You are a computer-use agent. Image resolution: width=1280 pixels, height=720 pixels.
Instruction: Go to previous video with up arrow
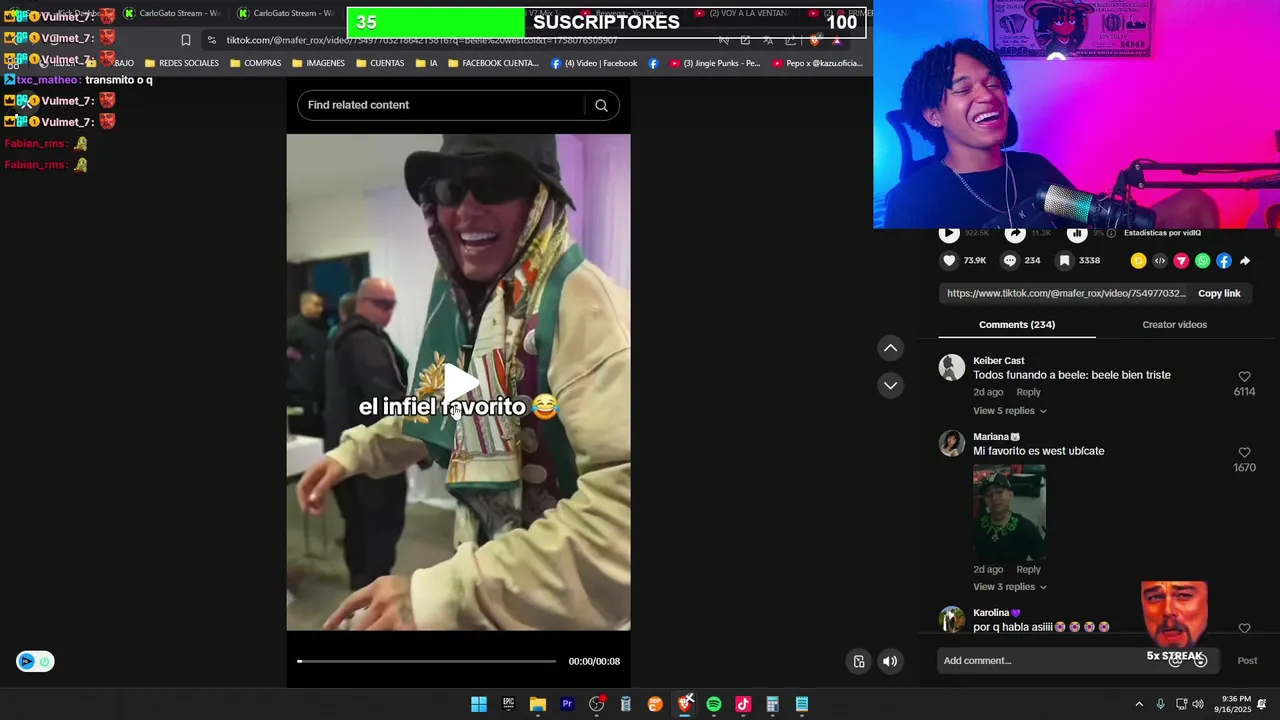(890, 348)
